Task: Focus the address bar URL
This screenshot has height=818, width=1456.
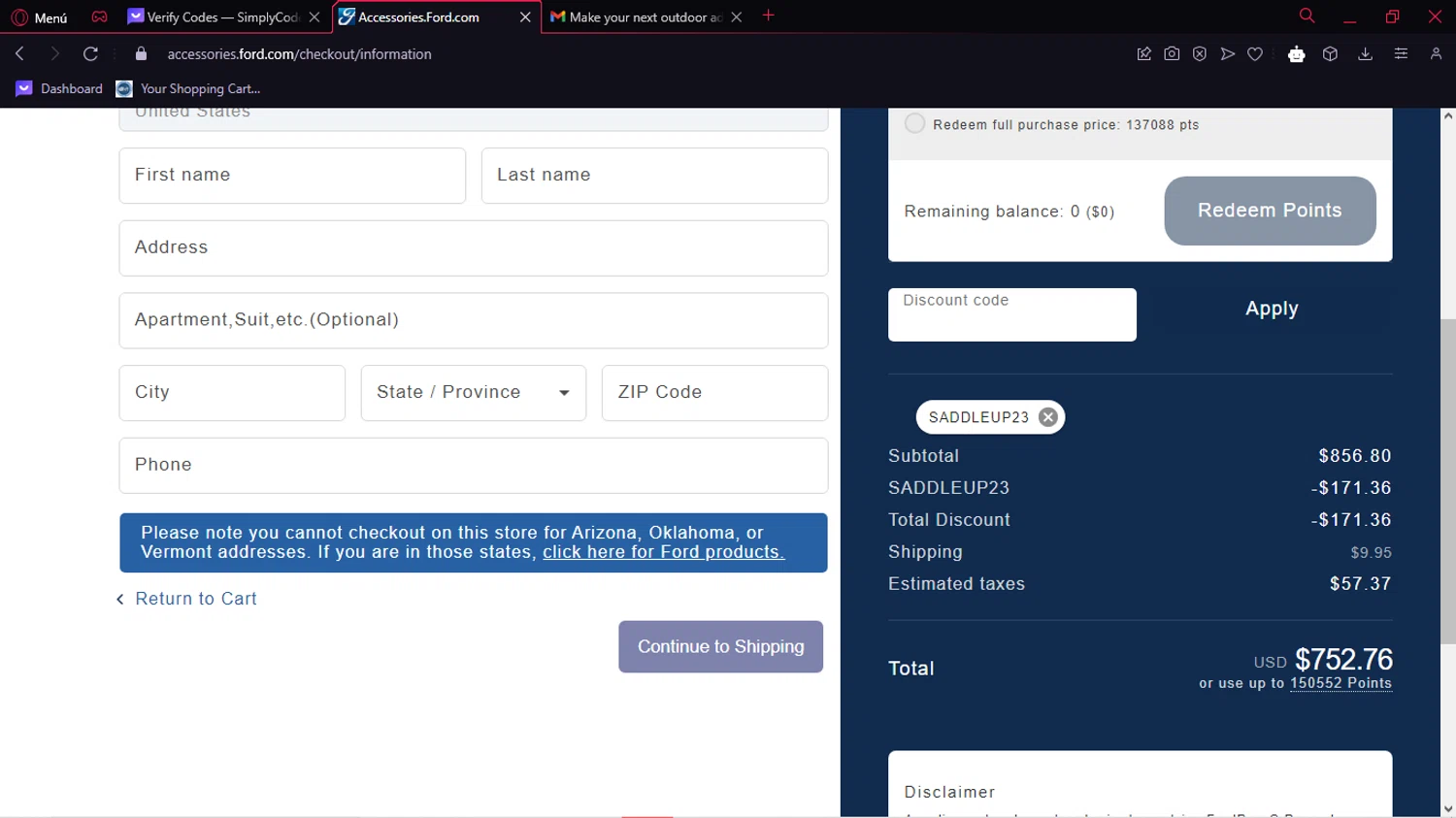Action: [x=299, y=54]
